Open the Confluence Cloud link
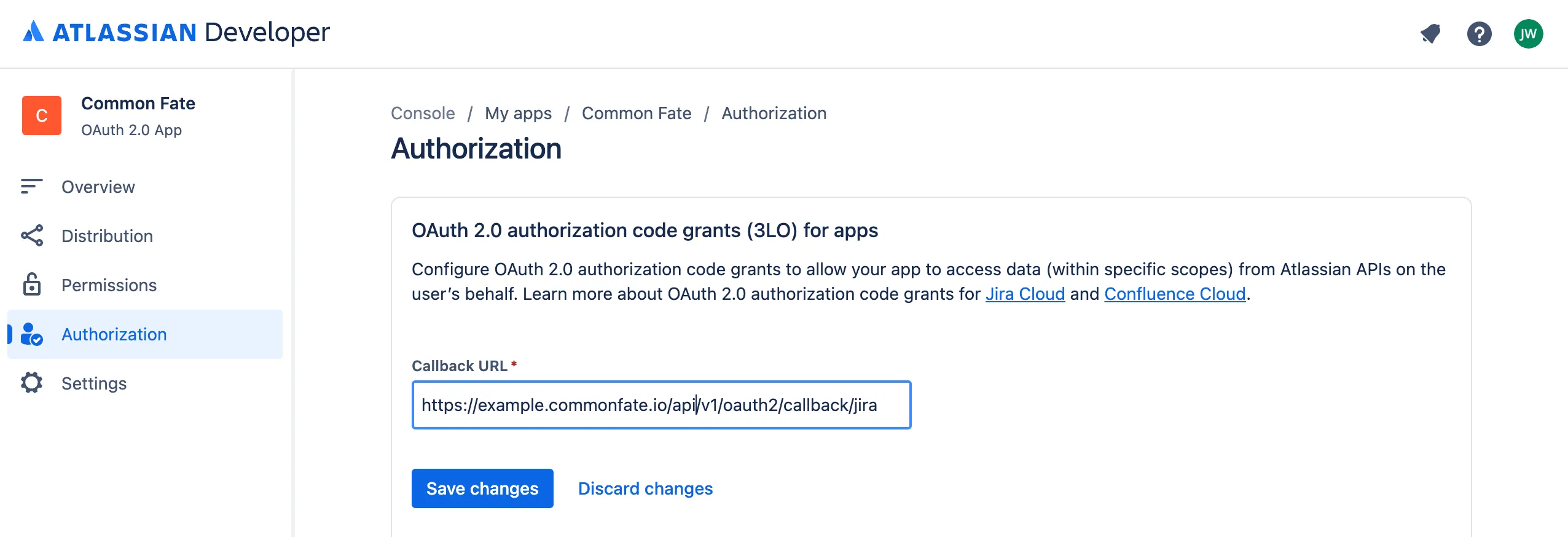Viewport: 1568px width, 537px height. (1175, 294)
